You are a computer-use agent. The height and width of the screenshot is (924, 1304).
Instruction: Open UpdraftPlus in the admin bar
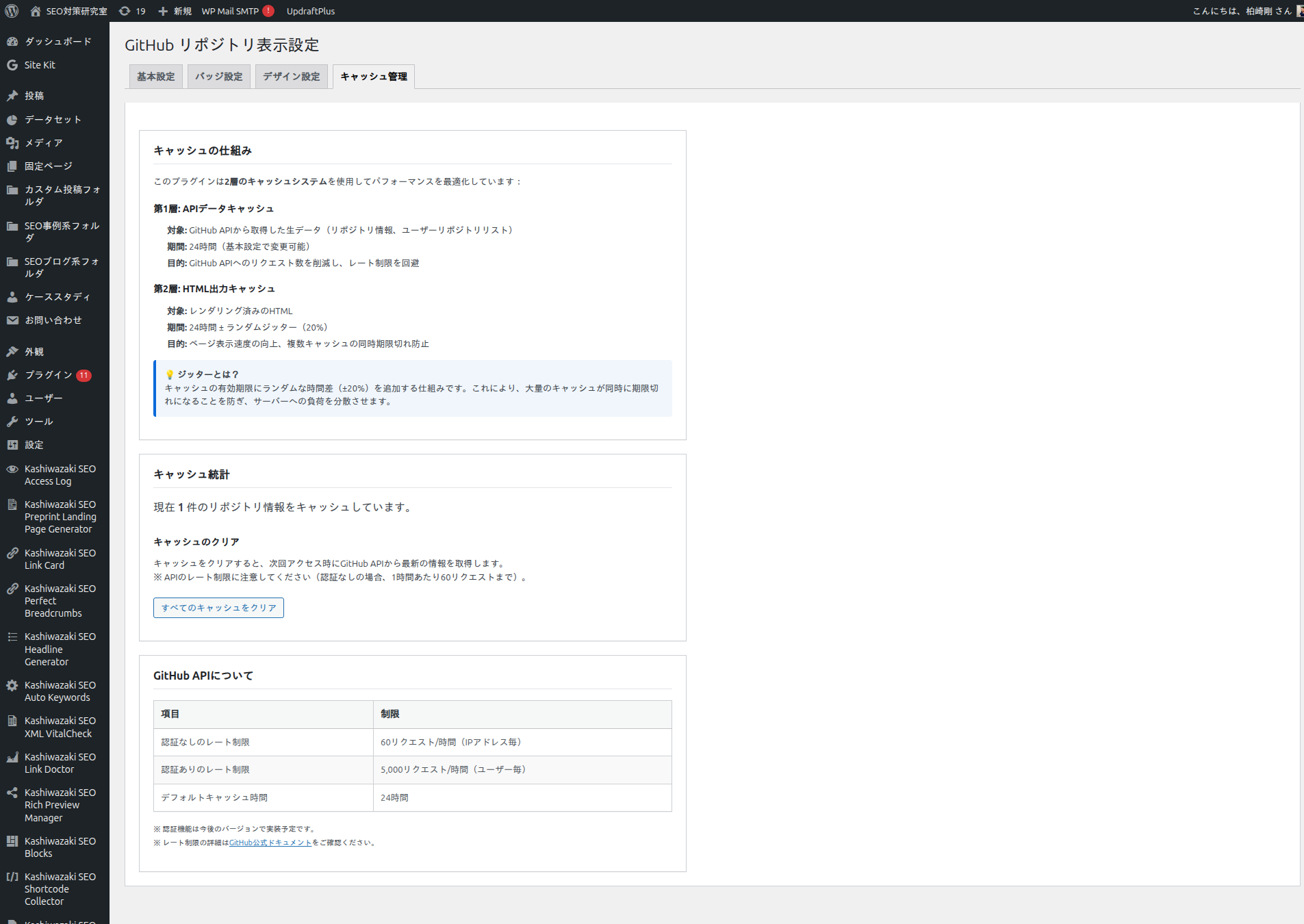tap(311, 11)
